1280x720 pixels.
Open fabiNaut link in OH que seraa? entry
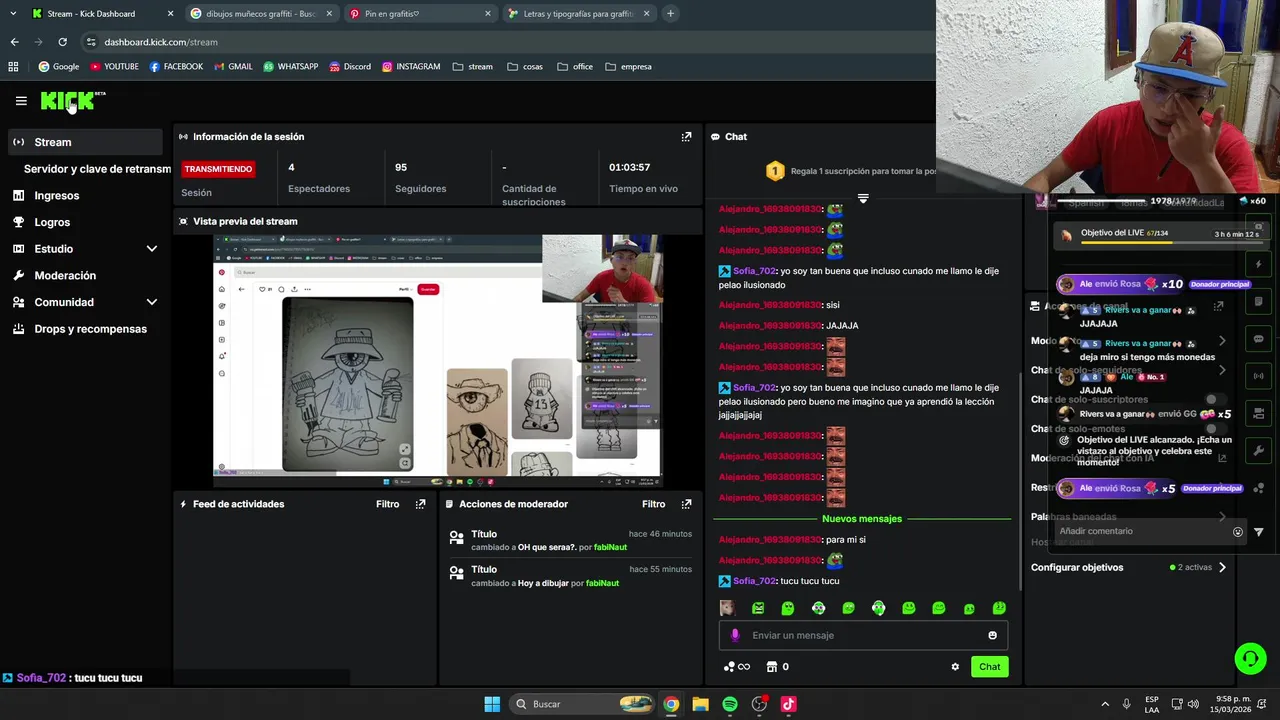pos(610,548)
